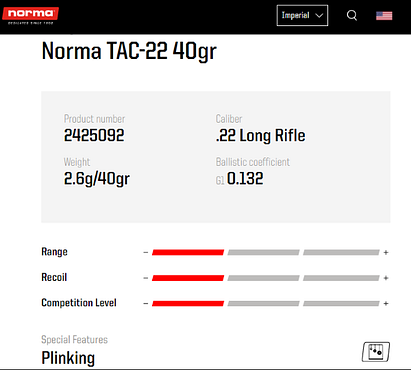The width and height of the screenshot is (411, 370).
Task: Open search with the magnifier icon
Action: [352, 15]
